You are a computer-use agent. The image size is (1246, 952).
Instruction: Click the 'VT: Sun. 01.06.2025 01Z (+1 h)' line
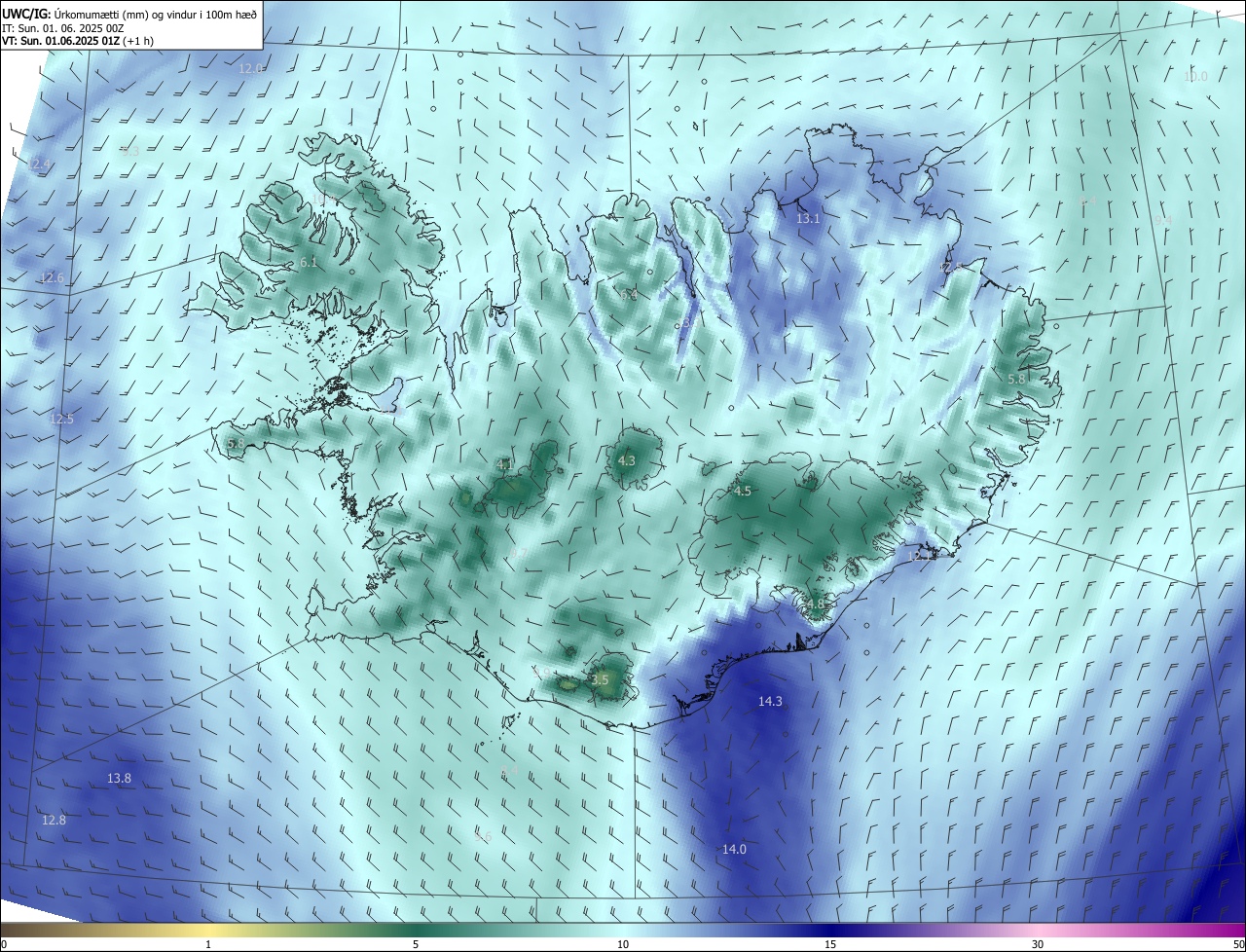[x=78, y=41]
